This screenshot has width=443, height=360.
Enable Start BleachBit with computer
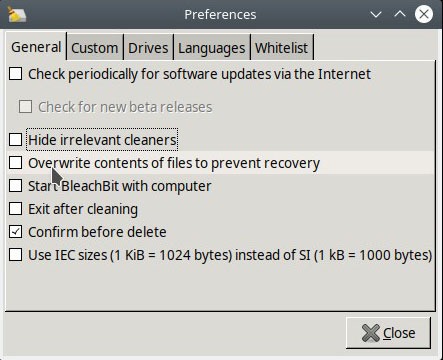(x=16, y=186)
